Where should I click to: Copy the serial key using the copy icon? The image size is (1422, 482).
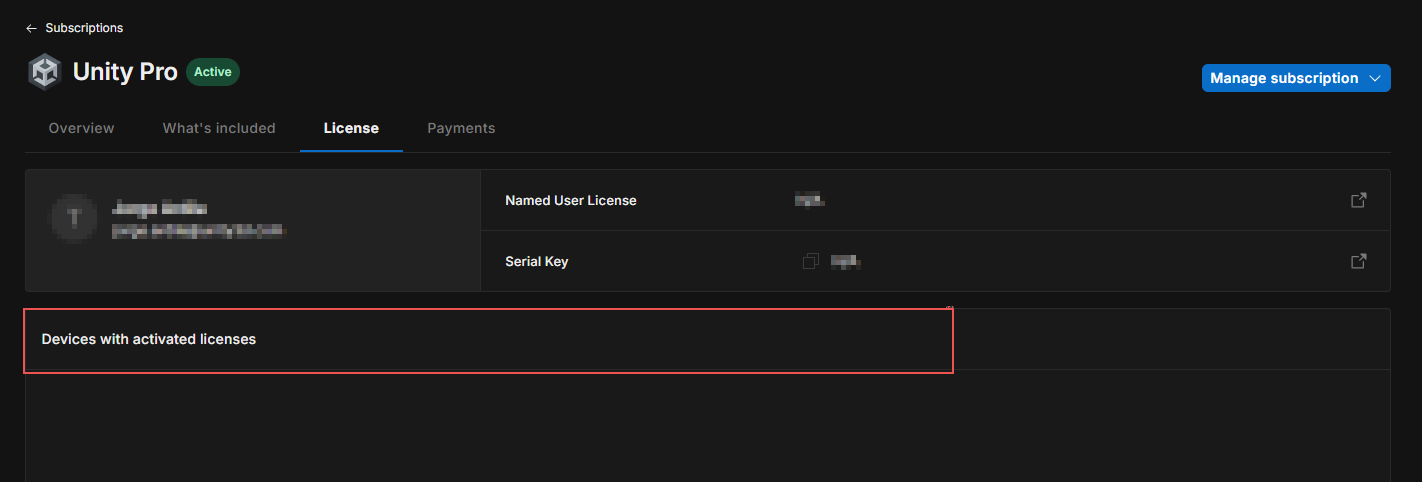[x=811, y=261]
